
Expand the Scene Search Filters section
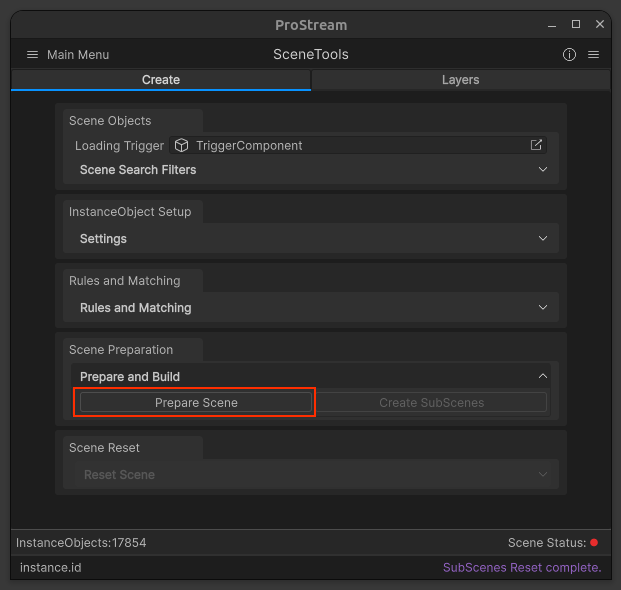click(x=310, y=170)
